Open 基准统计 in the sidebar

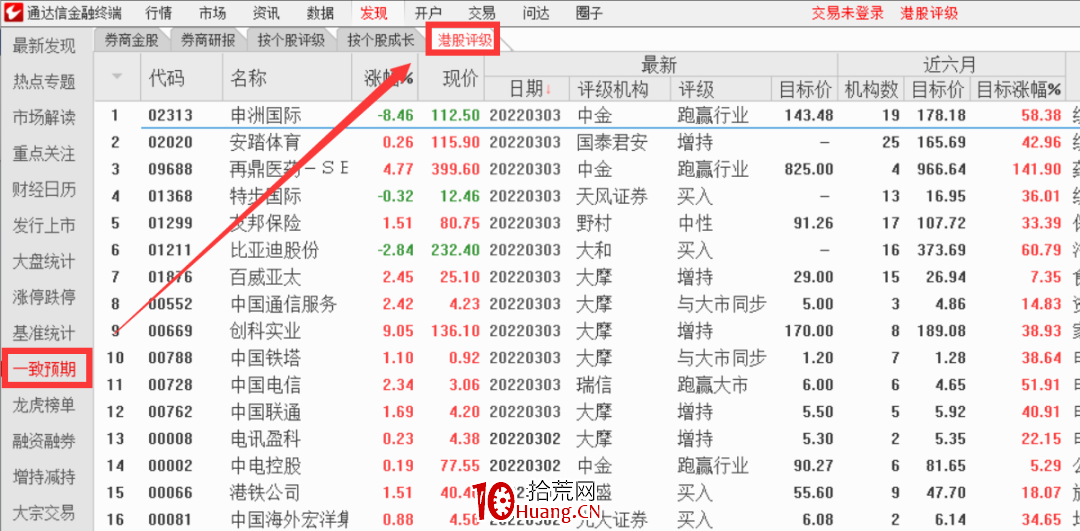[x=44, y=333]
